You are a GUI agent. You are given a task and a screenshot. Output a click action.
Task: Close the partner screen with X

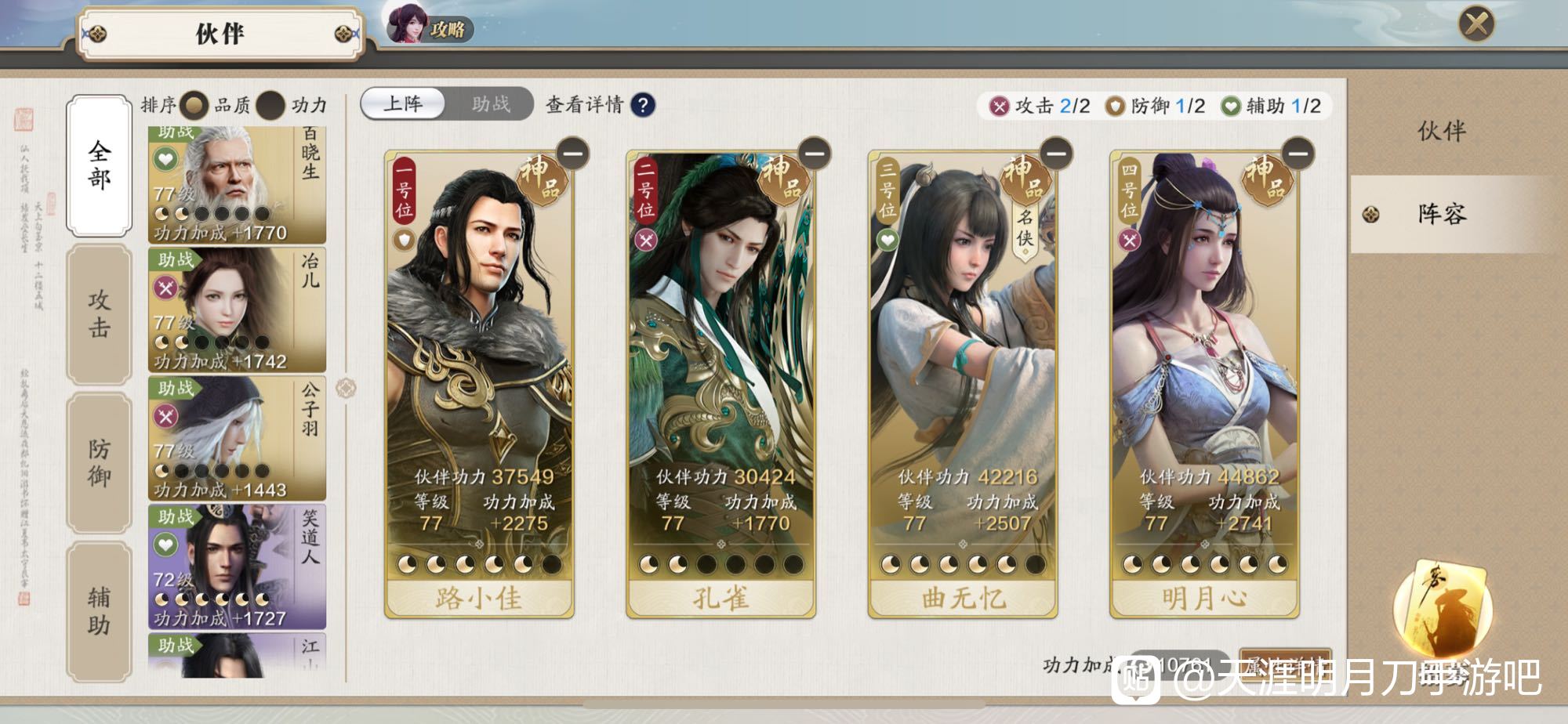[1476, 24]
